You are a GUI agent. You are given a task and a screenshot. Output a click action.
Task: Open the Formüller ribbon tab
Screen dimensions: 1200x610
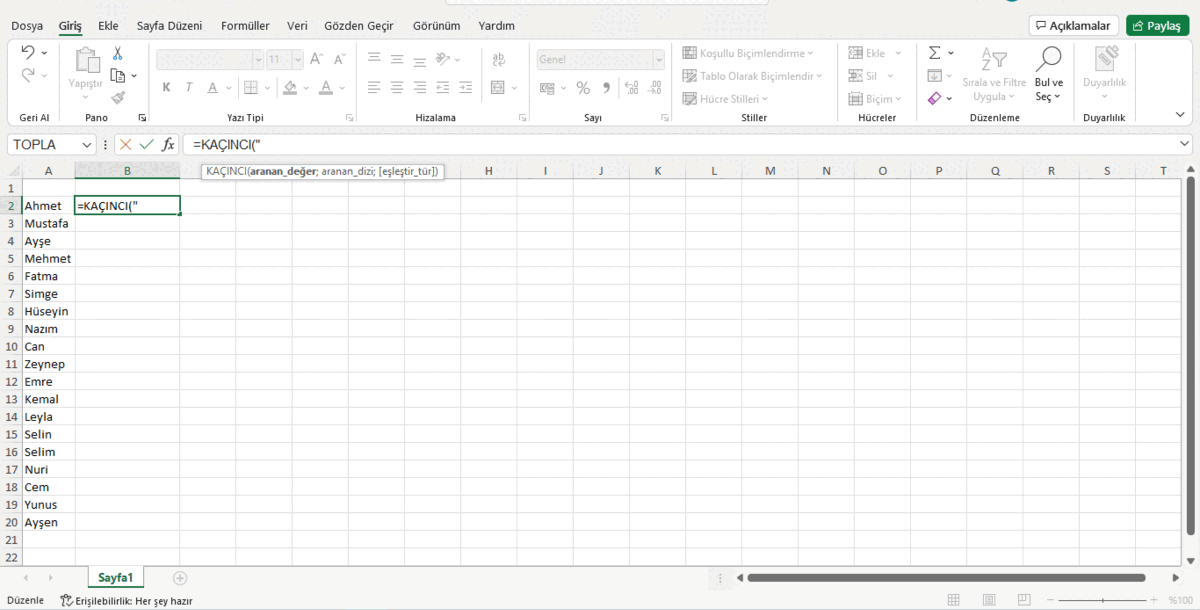[x=245, y=26]
